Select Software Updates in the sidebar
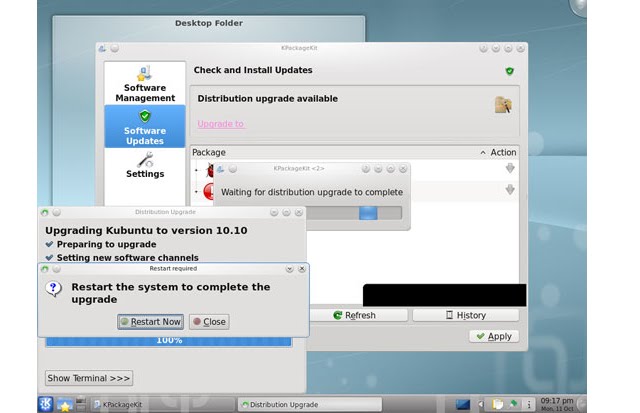Screen dimensions: 640x413 [145, 127]
